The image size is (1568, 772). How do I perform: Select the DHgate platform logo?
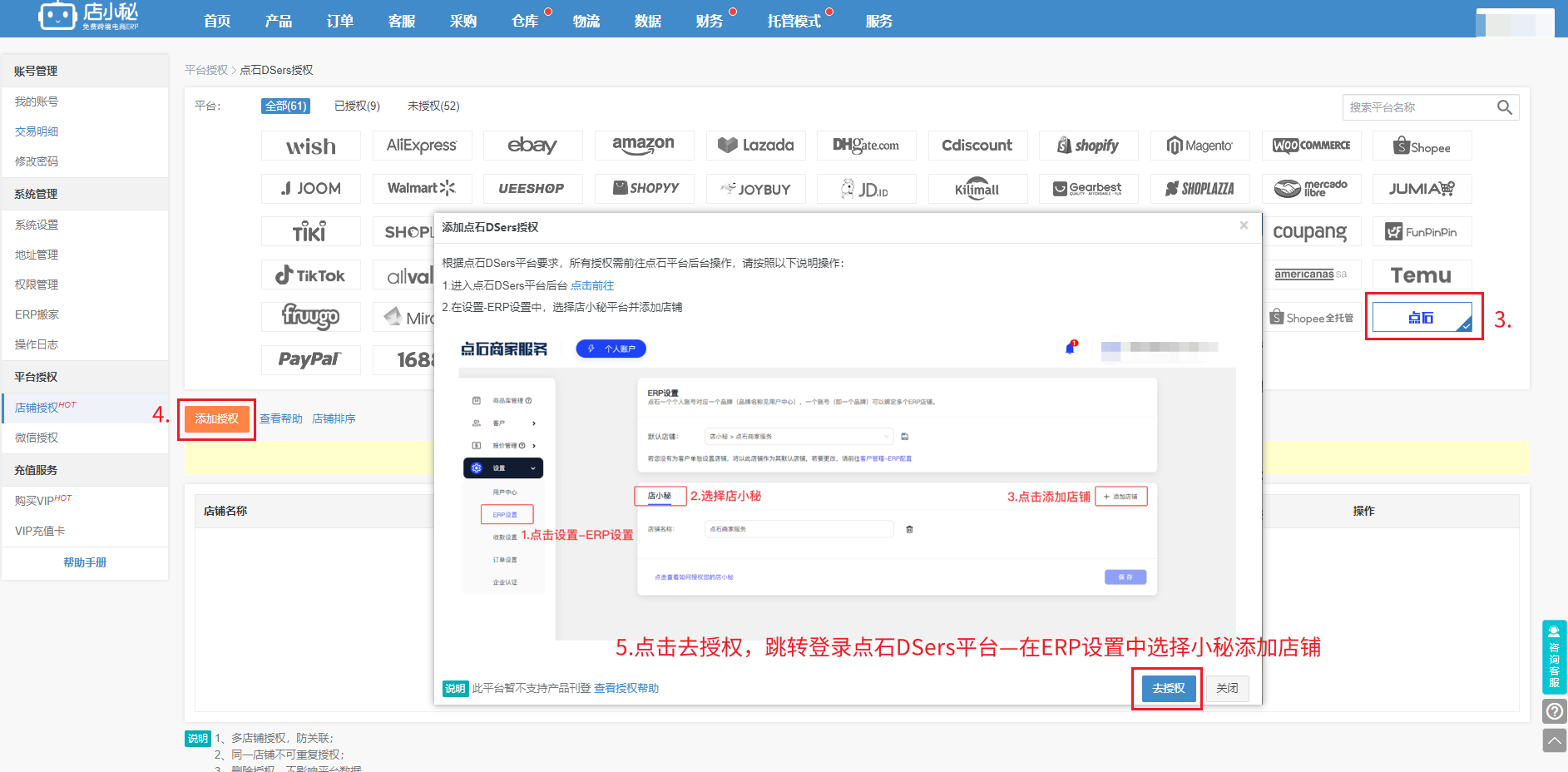click(x=866, y=146)
